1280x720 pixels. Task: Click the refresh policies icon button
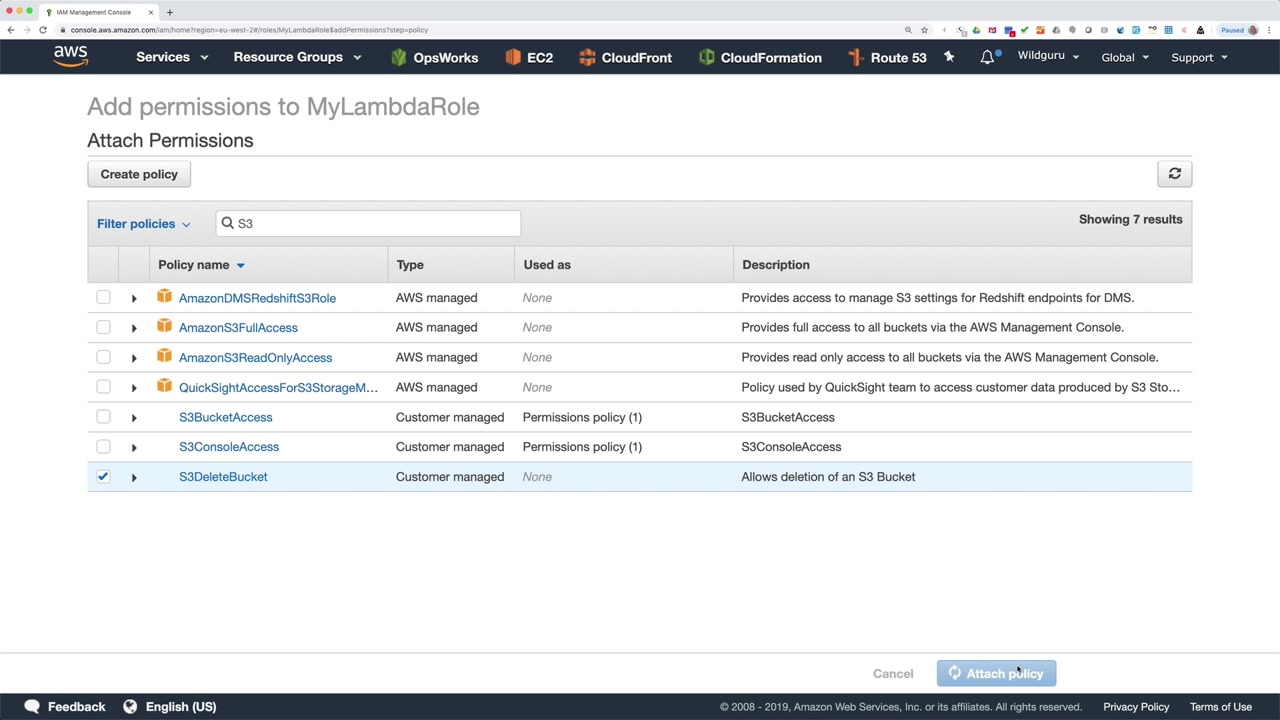coord(1175,174)
